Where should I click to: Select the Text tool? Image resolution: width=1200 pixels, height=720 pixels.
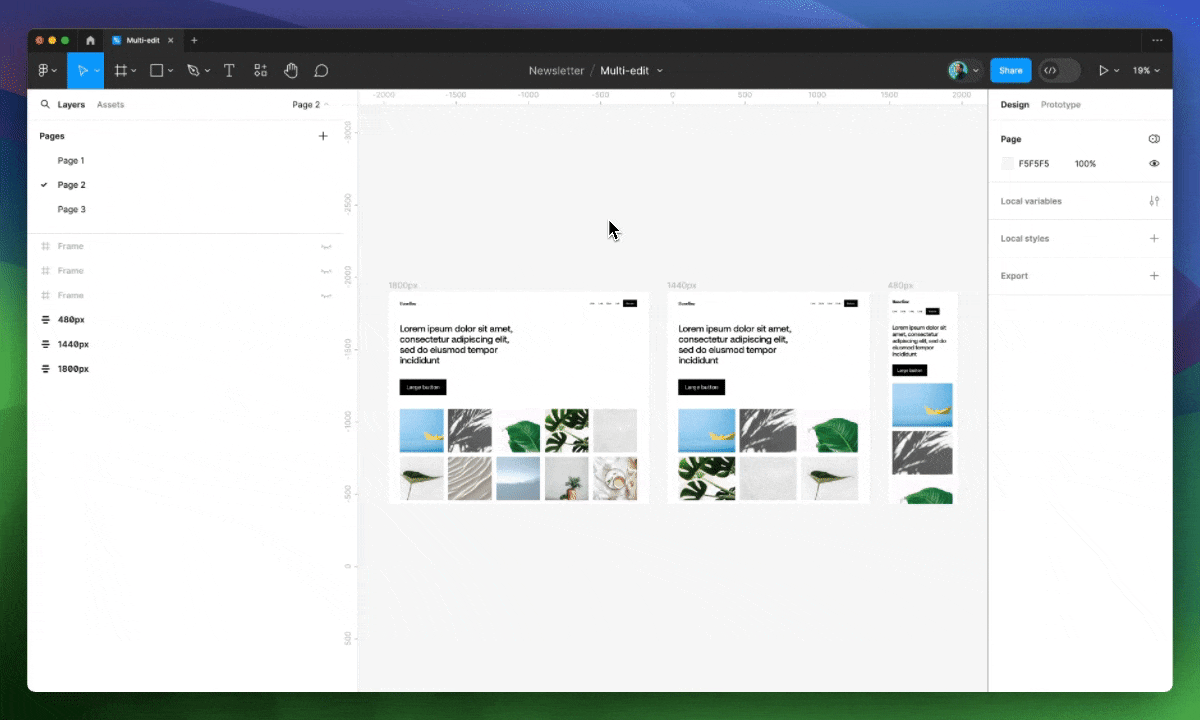click(229, 71)
